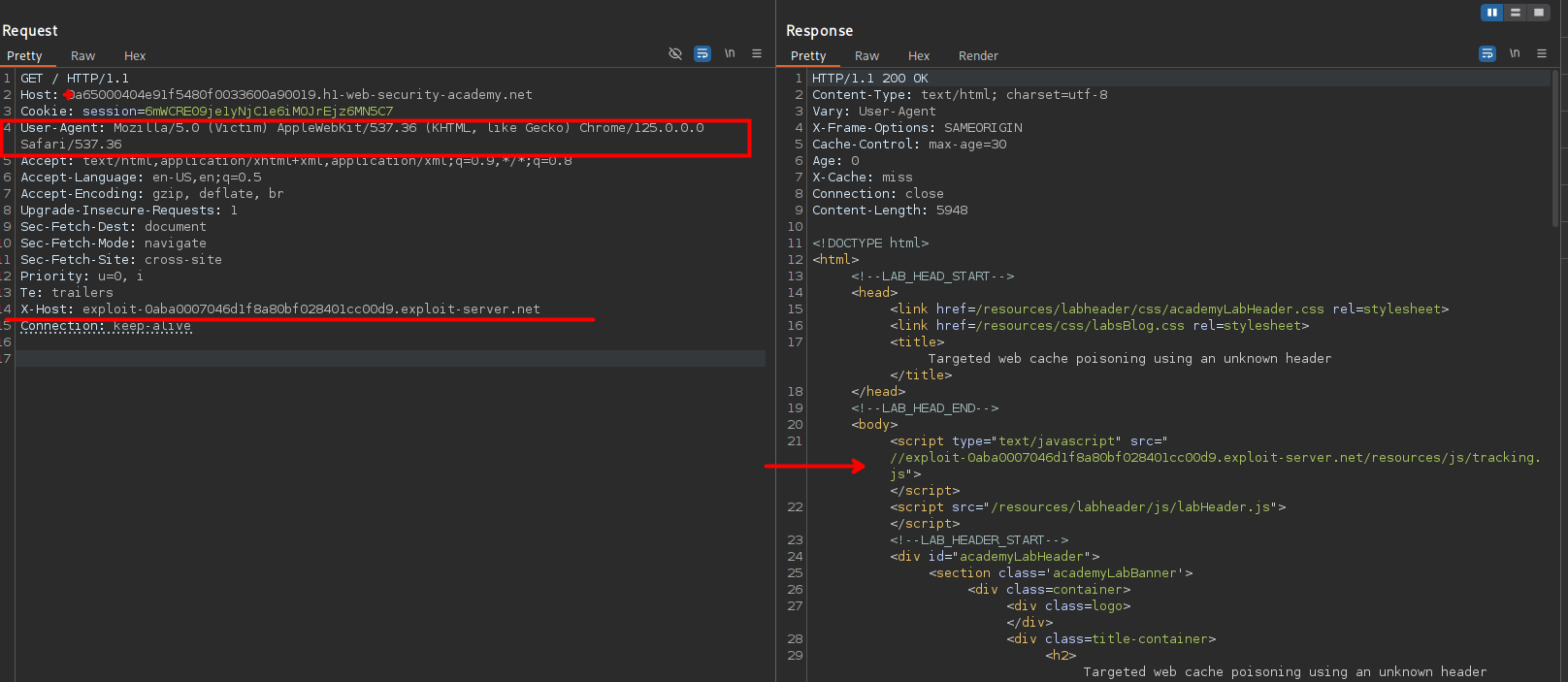
Task: Click the labsBlog.css link line
Action: (x=1099, y=326)
